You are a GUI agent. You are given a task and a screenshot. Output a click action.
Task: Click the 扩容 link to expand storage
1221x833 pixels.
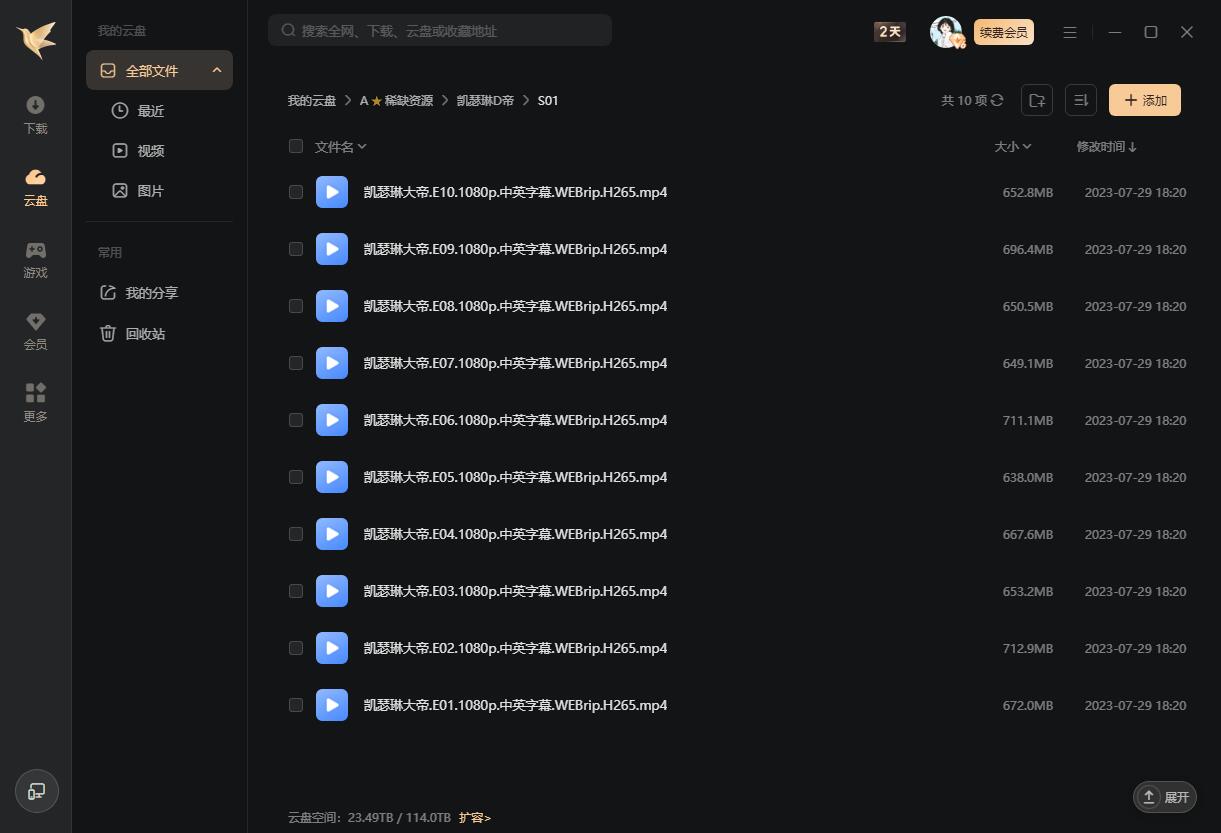pos(475,818)
